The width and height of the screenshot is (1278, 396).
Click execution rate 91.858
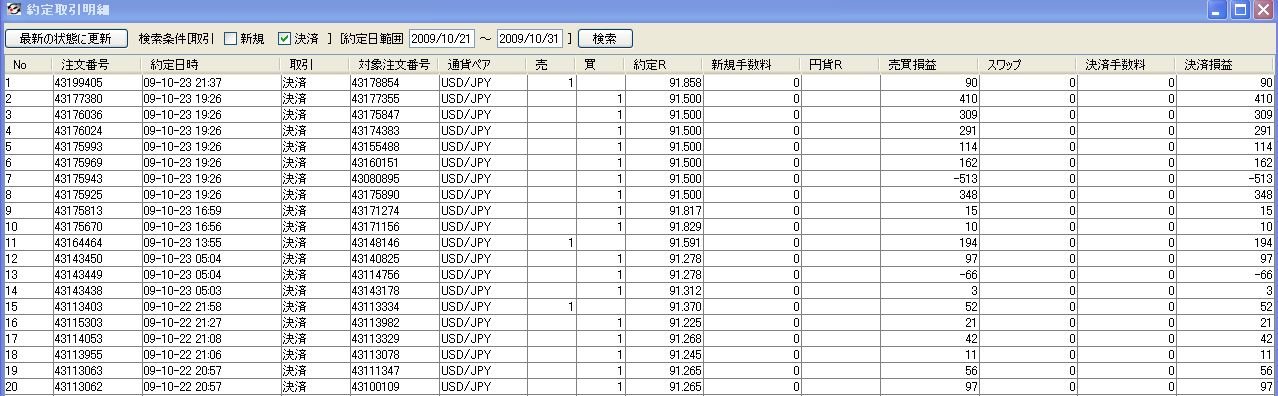click(685, 82)
